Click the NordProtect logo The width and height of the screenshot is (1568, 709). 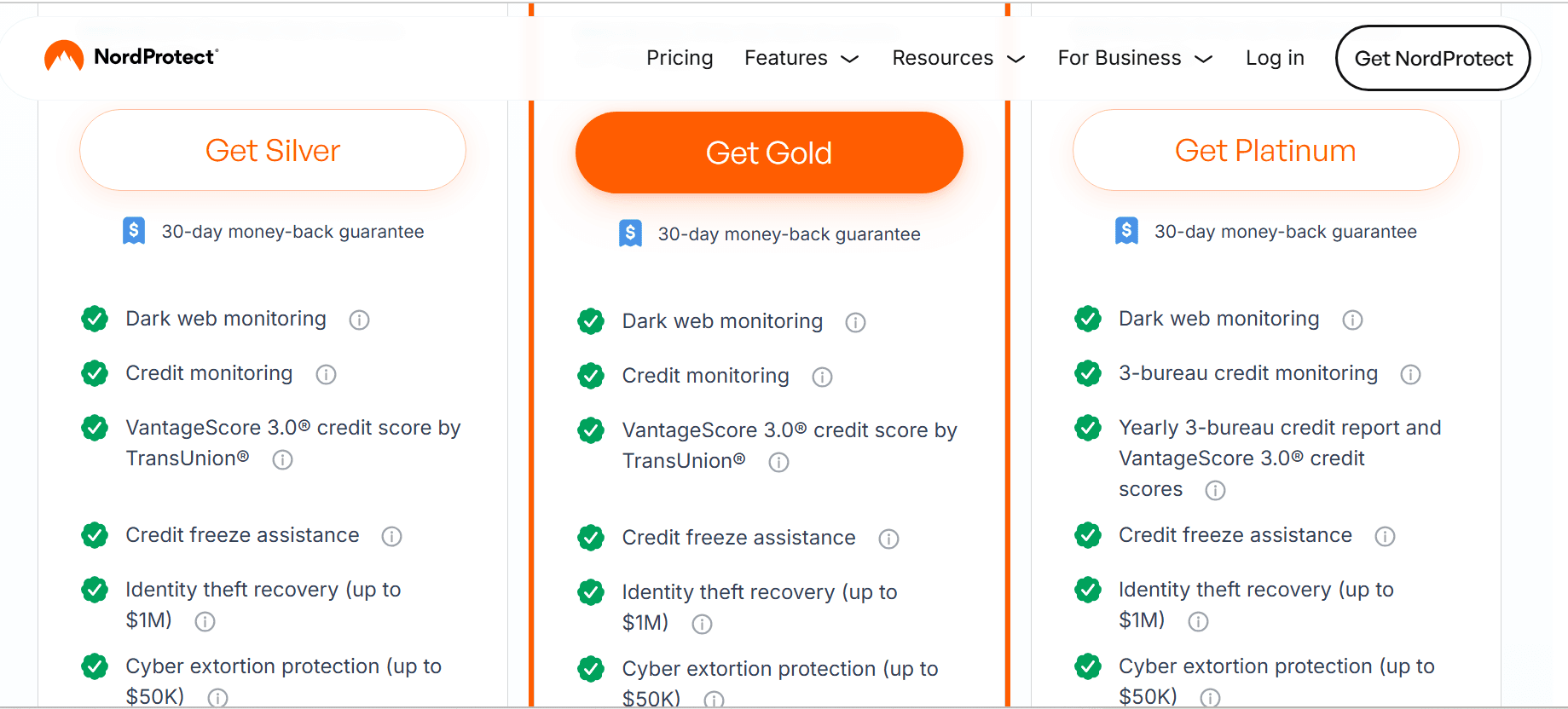click(131, 57)
